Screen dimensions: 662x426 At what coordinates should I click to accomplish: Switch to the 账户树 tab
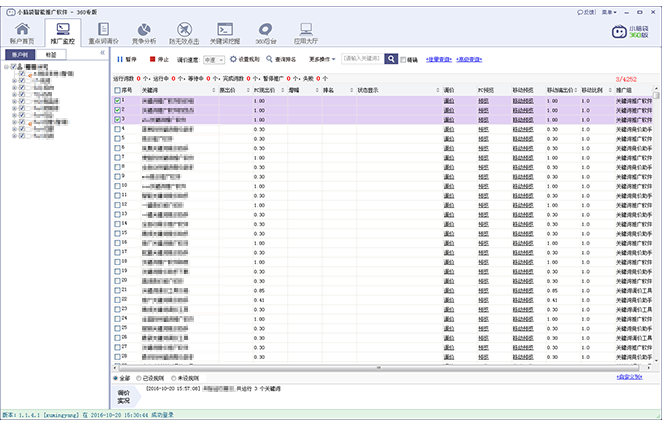(x=20, y=56)
